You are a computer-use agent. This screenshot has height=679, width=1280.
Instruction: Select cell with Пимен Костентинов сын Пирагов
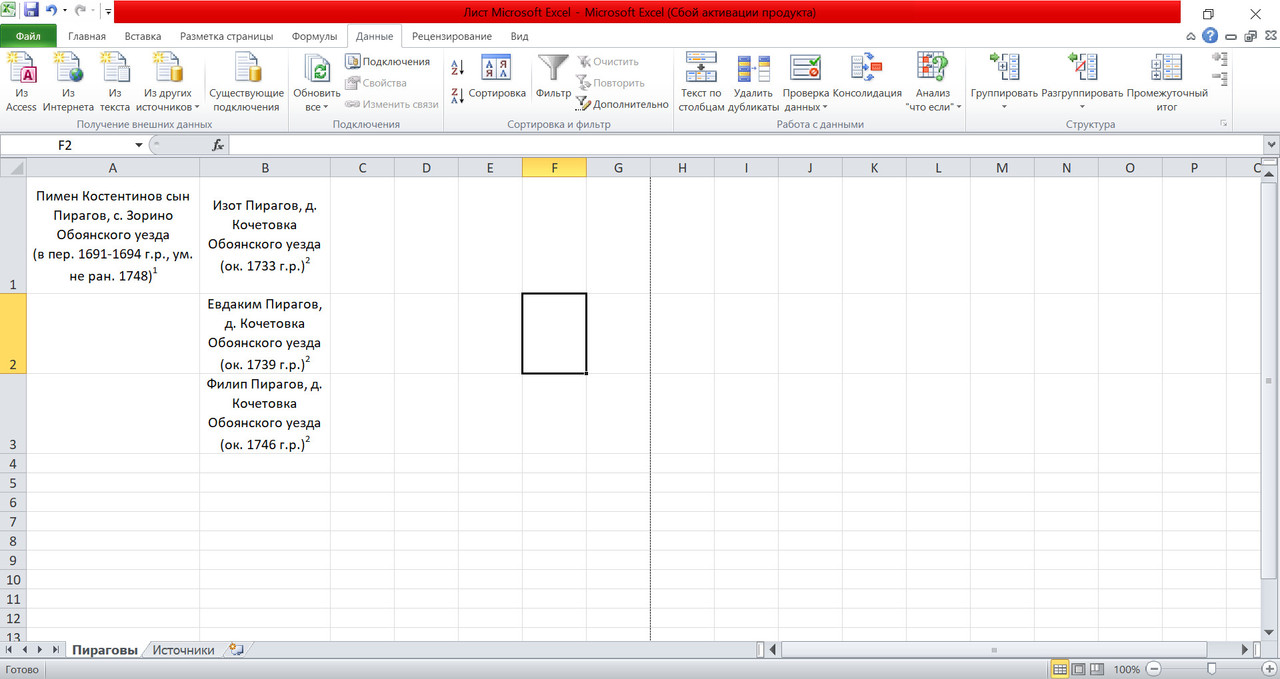point(113,235)
